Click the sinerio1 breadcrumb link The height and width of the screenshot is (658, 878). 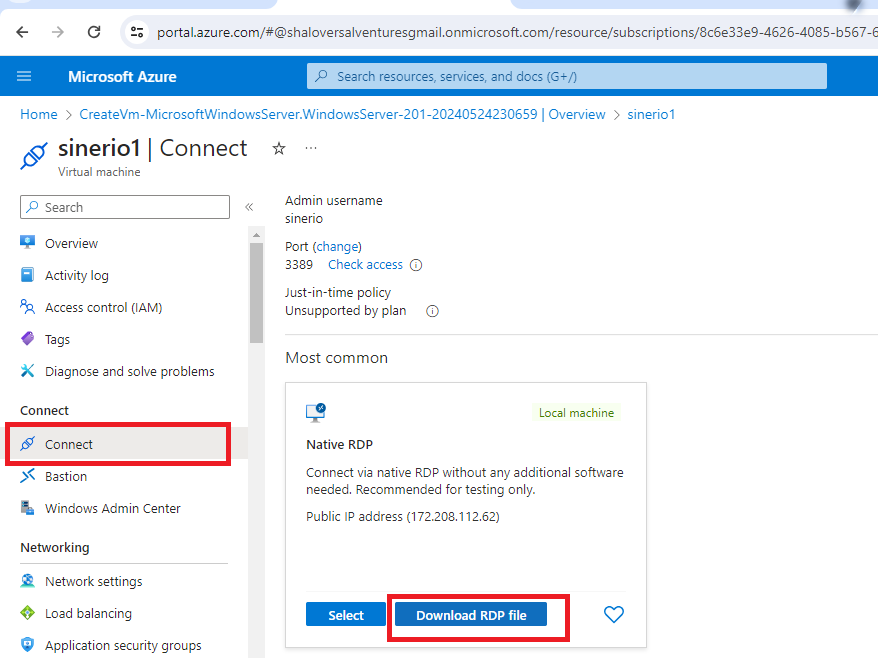(x=651, y=114)
